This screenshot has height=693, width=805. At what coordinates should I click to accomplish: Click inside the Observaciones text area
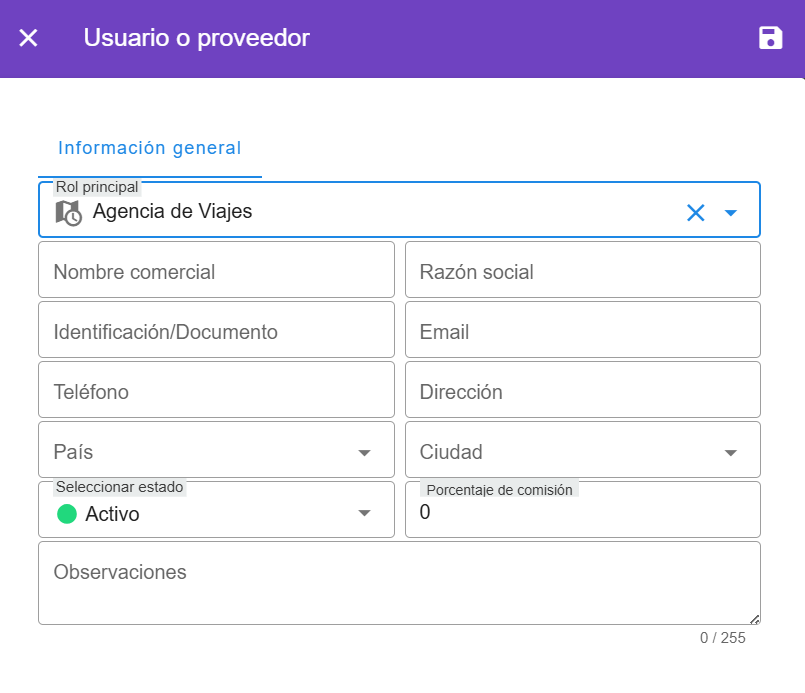(398, 585)
